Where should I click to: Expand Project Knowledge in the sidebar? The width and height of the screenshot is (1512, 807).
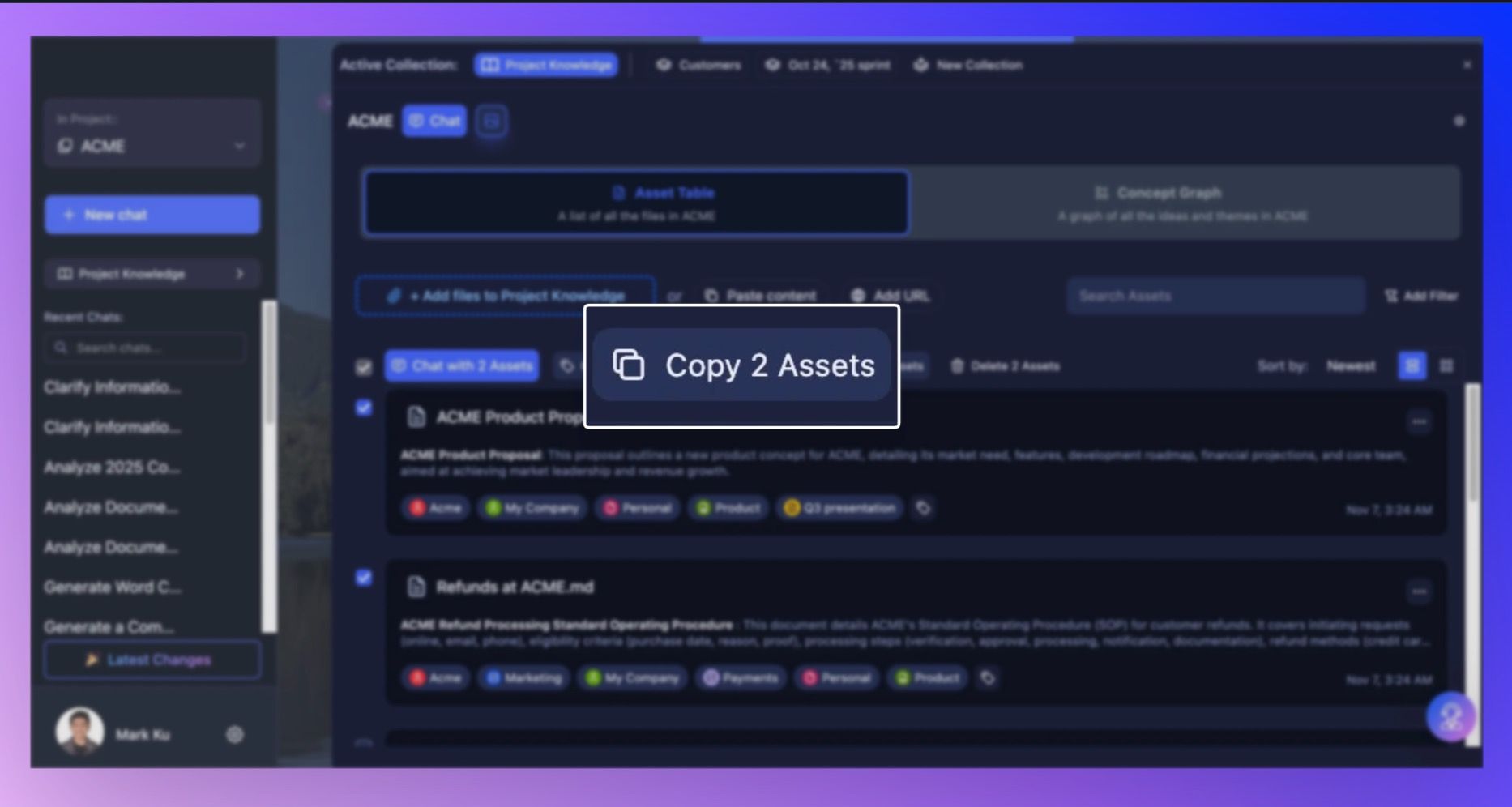152,274
